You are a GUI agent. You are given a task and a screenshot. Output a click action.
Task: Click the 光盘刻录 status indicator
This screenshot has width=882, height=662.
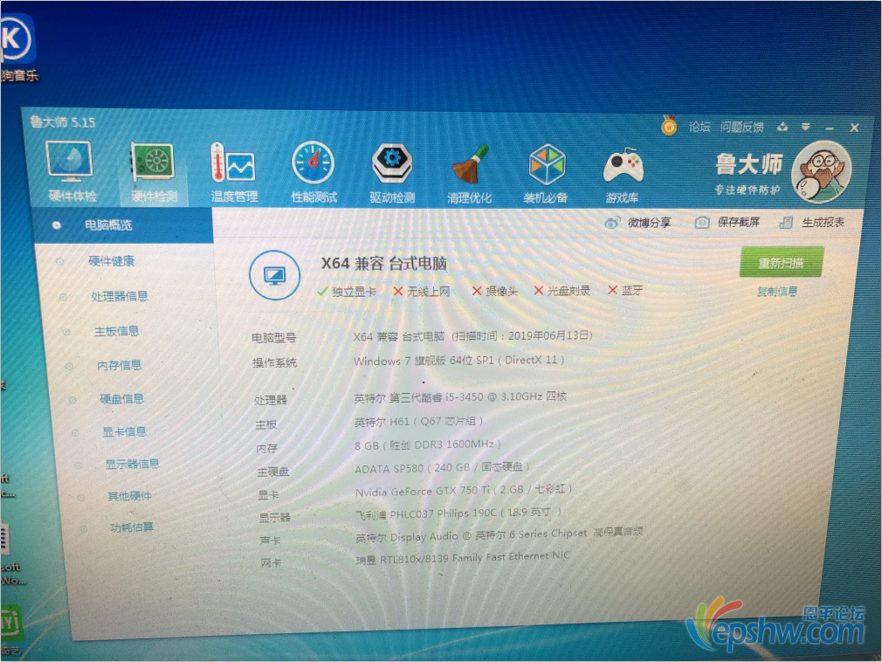(x=562, y=290)
